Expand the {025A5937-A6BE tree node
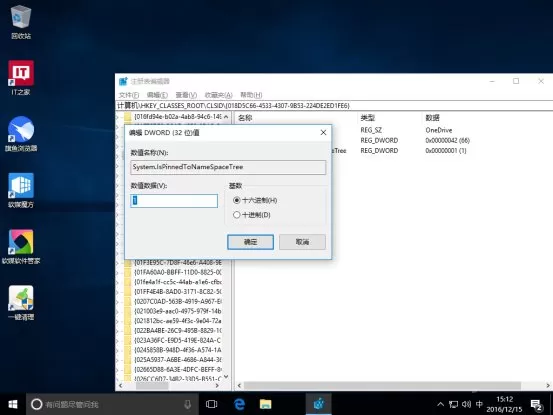The image size is (553, 415). [118, 360]
